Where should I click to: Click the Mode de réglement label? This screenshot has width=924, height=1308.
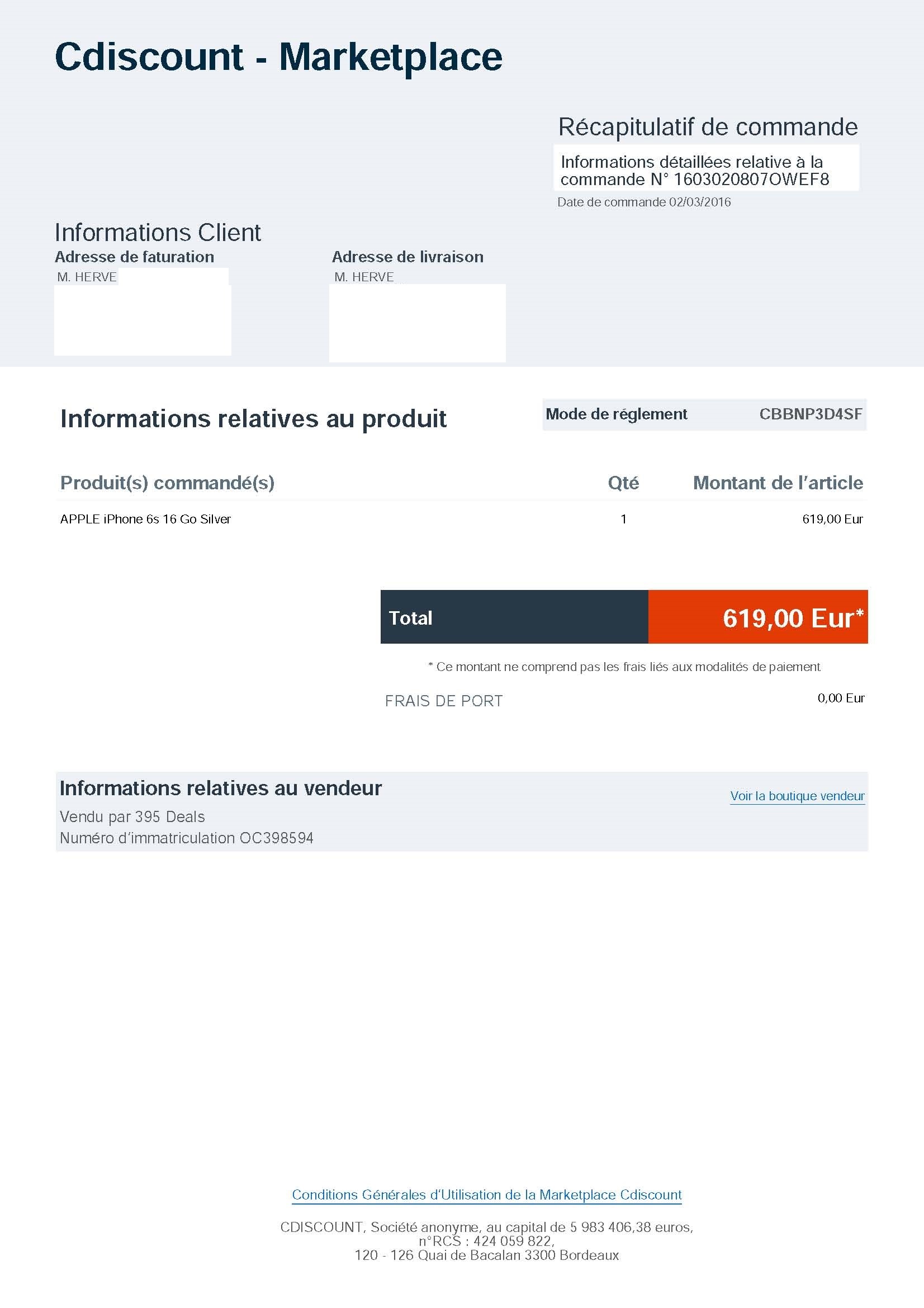[617, 414]
